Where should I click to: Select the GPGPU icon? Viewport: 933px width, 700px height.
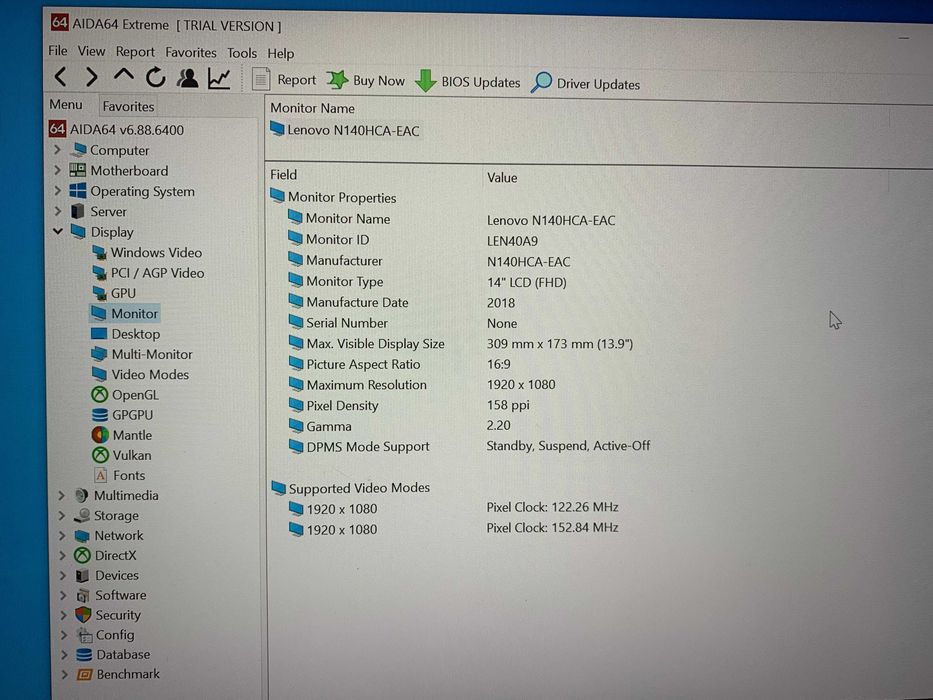tap(100, 414)
